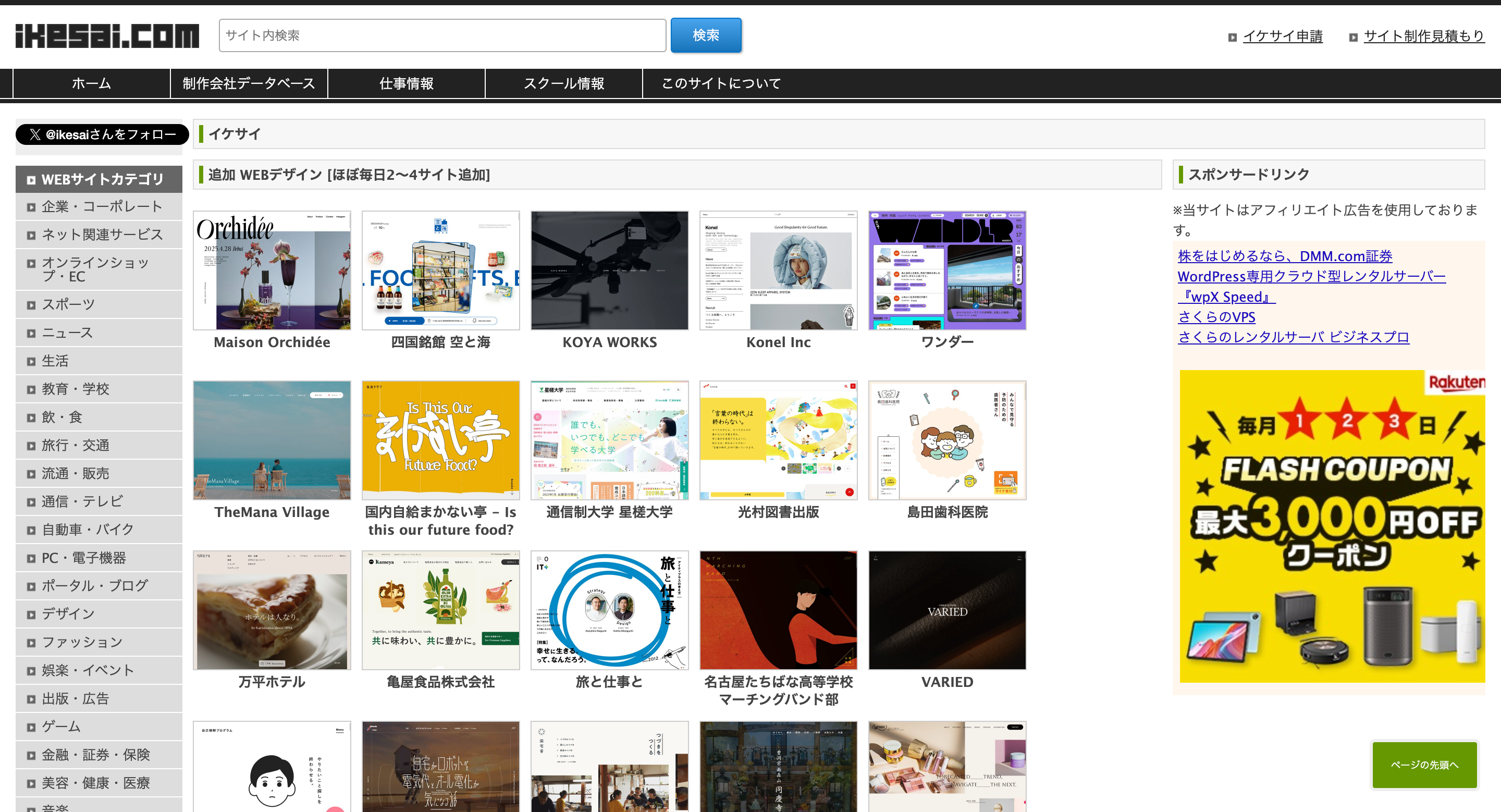The width and height of the screenshot is (1501, 812).
Task: Select the 仕事情報 navigation tab
Action: (x=406, y=83)
